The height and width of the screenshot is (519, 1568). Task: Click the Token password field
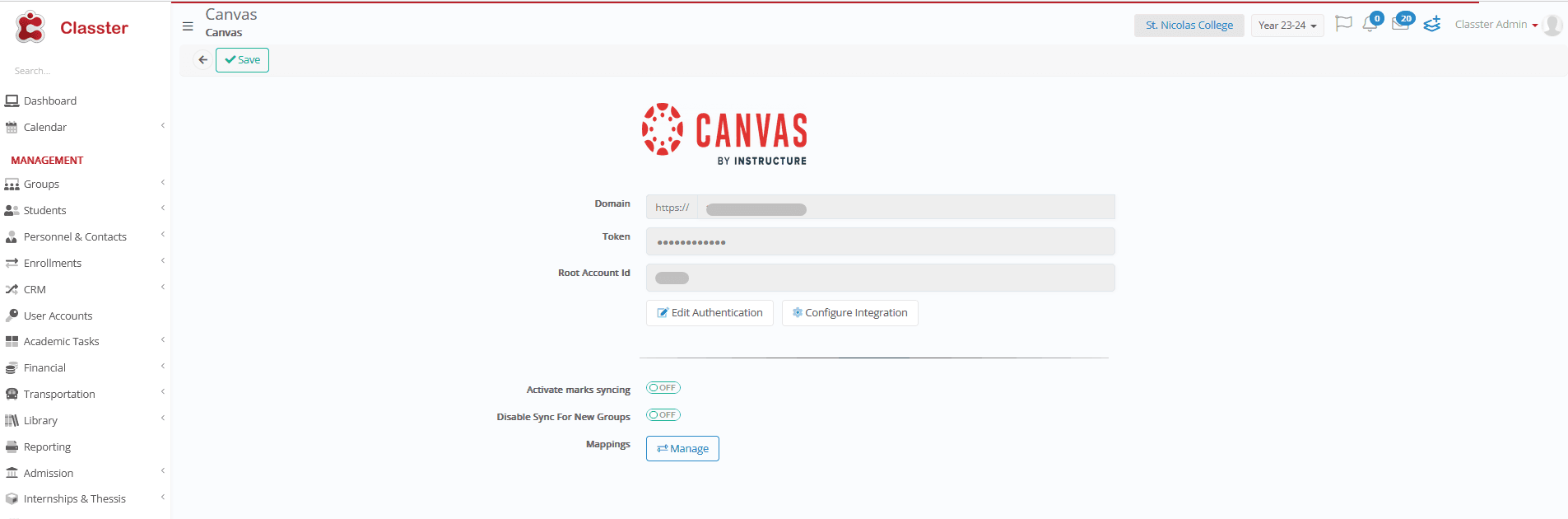(881, 241)
